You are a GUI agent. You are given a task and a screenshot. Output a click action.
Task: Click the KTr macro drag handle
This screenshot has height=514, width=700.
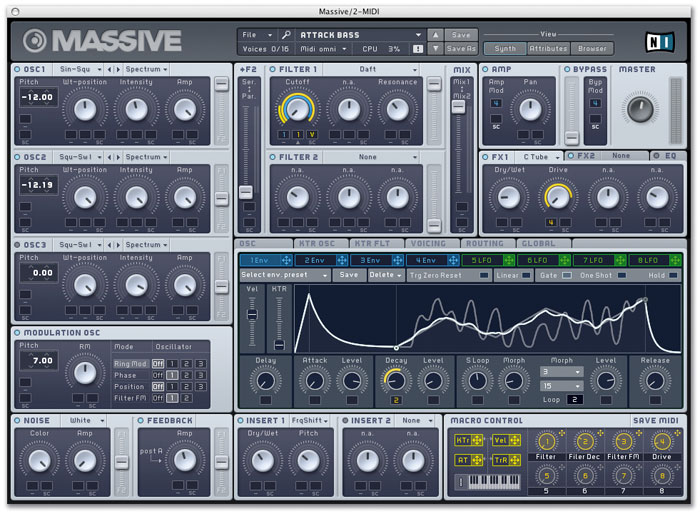point(477,440)
